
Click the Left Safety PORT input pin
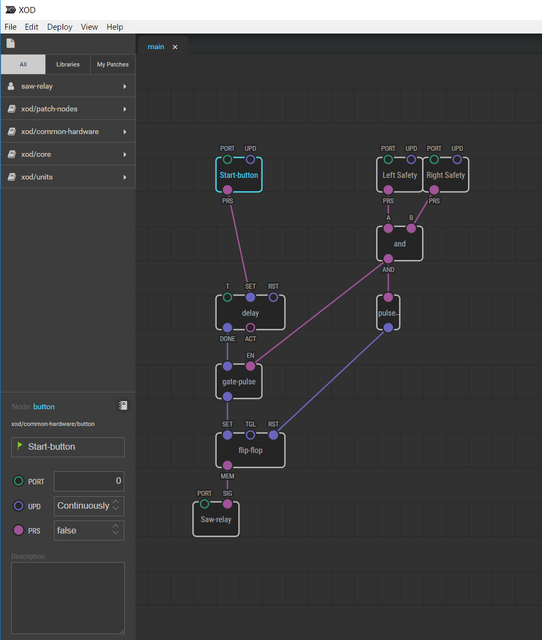[x=388, y=160]
